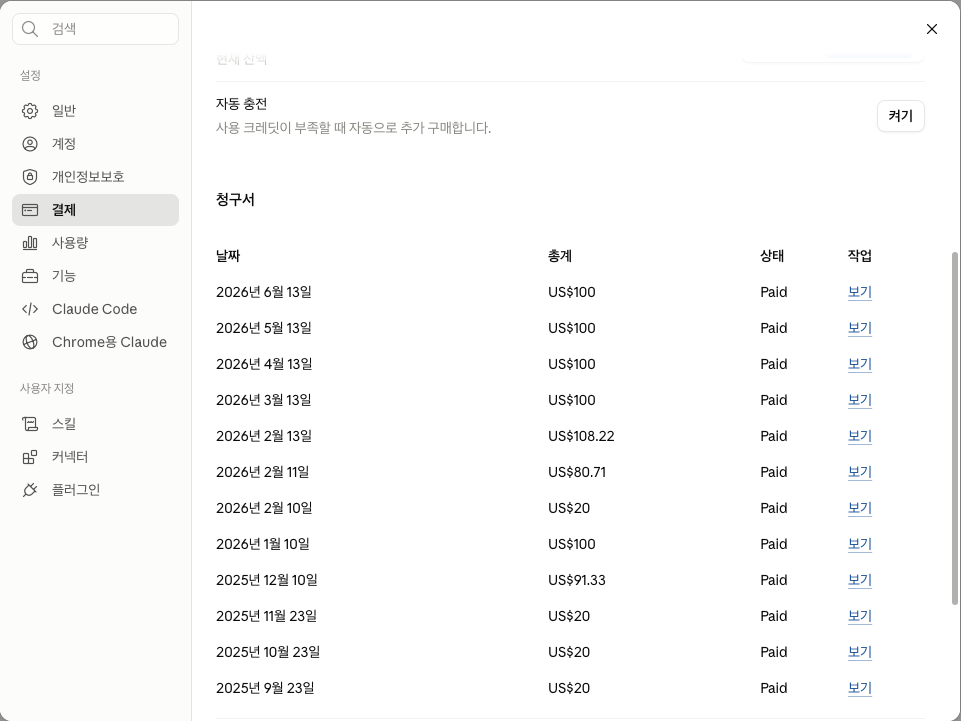Click the auto recharge description text
This screenshot has height=721, width=961.
pyautogui.click(x=354, y=128)
